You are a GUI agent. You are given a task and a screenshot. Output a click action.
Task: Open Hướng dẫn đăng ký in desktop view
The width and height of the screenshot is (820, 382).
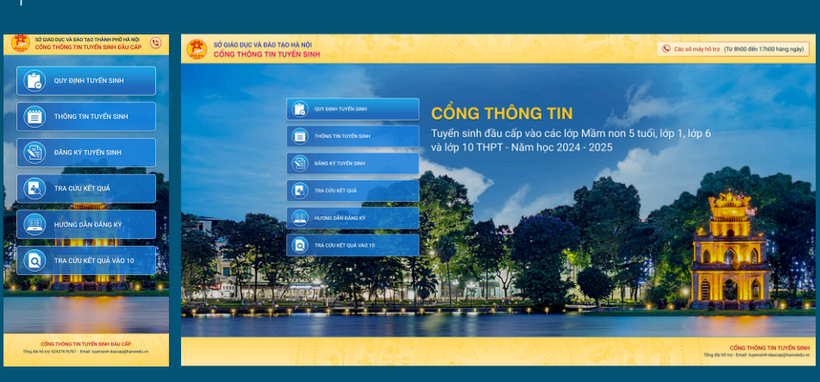click(x=352, y=218)
